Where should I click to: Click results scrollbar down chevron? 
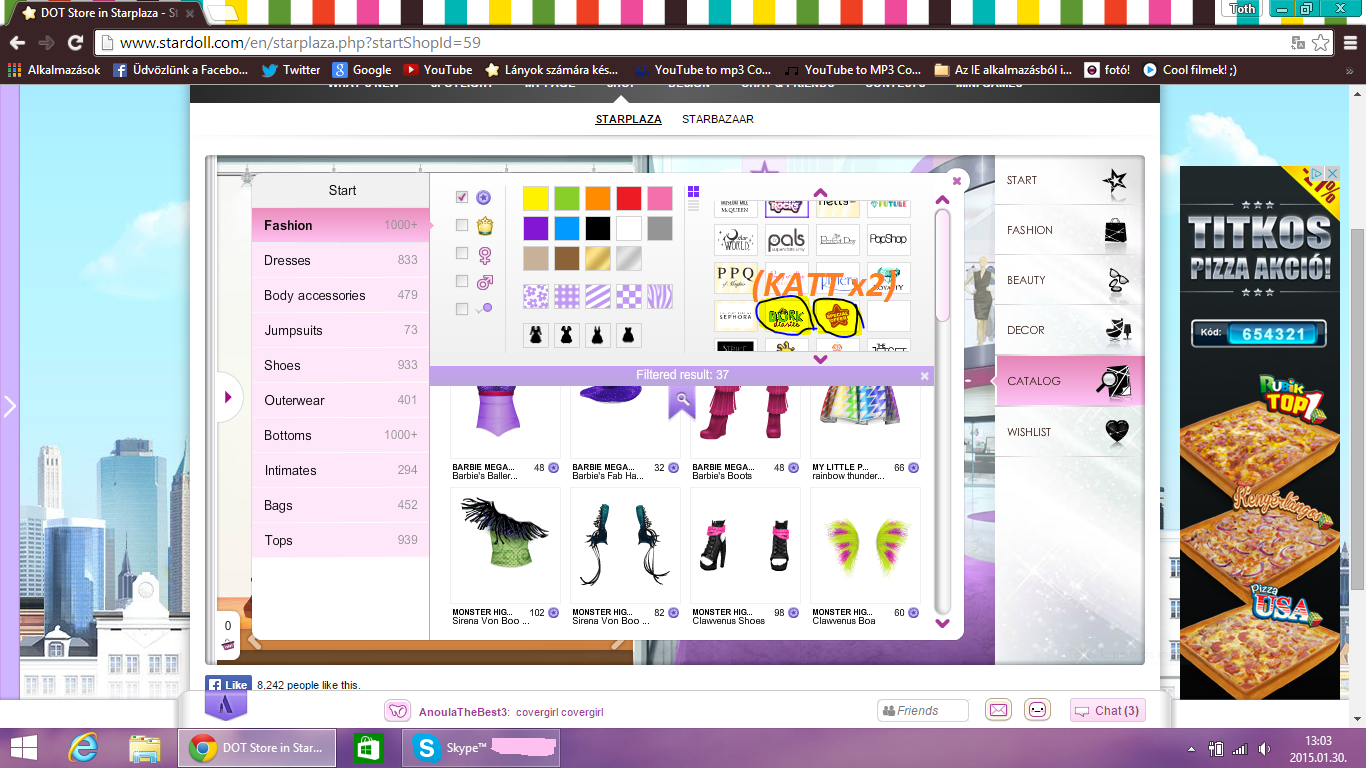click(x=941, y=623)
